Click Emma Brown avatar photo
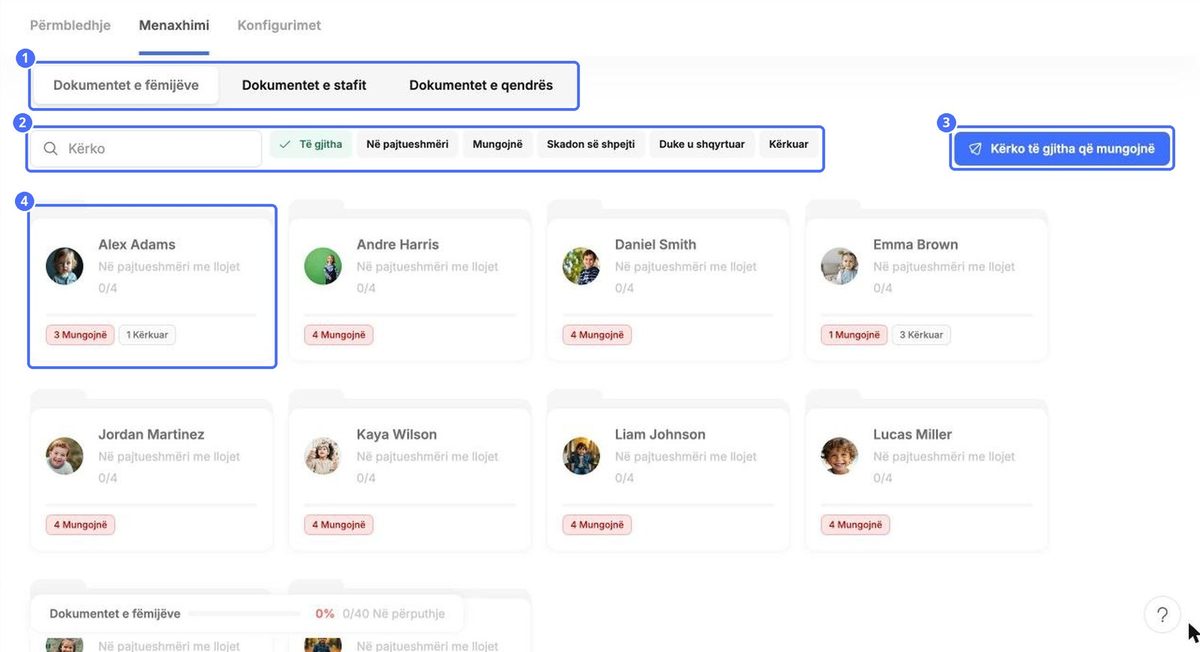The image size is (1200, 652). click(x=840, y=266)
